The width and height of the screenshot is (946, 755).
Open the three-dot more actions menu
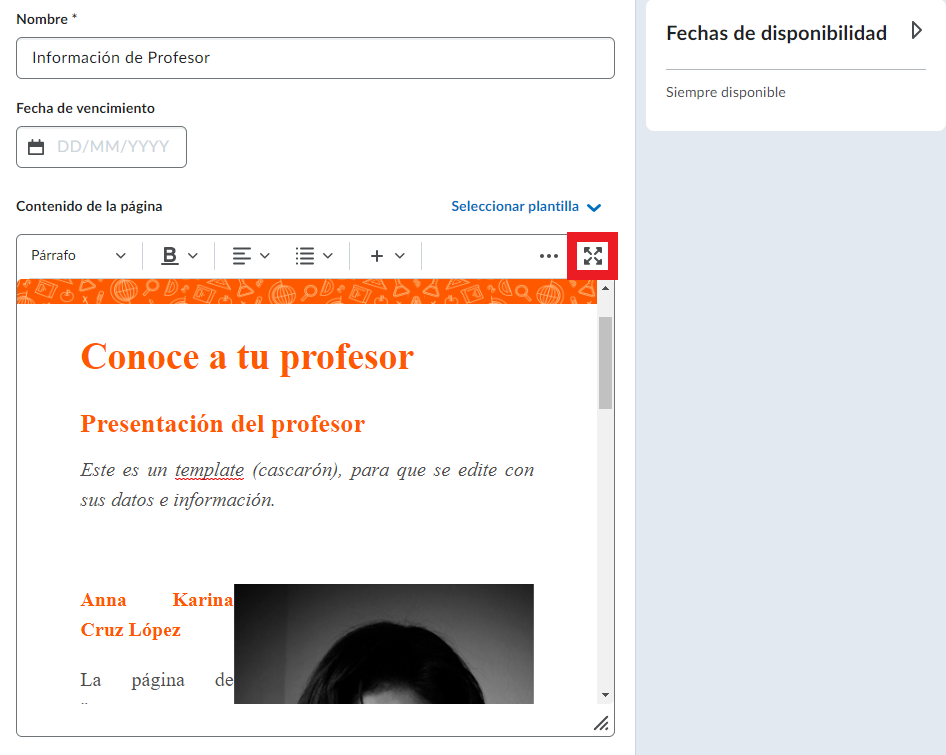point(548,256)
